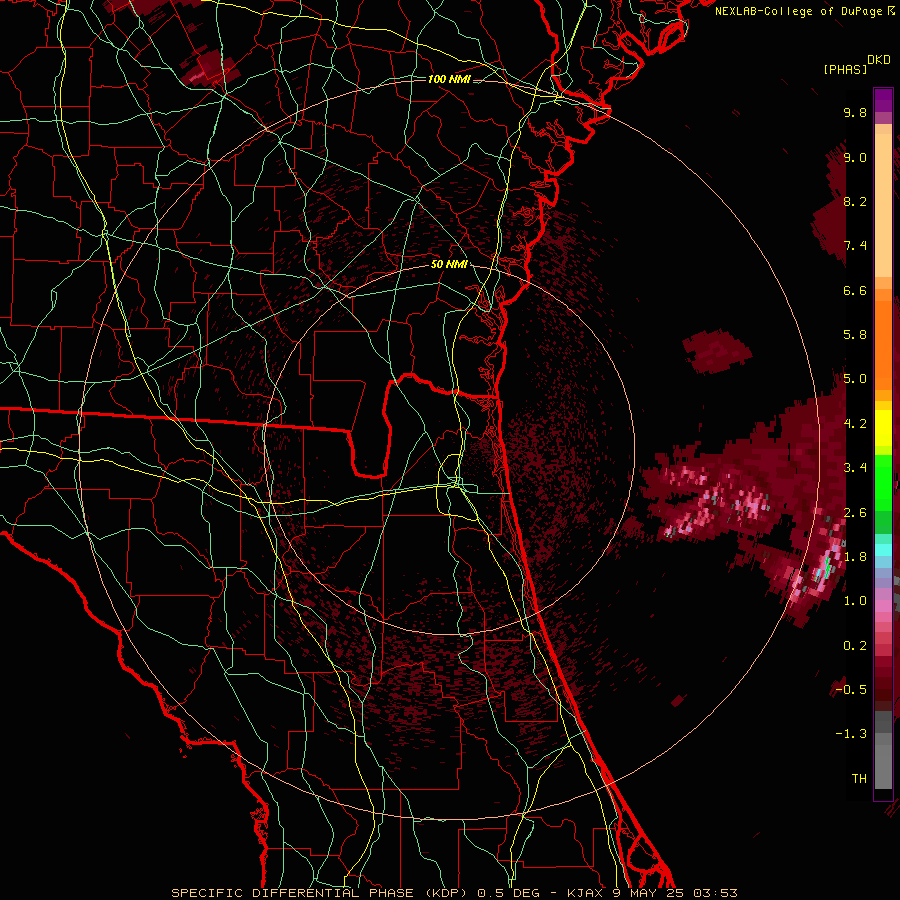Click the 2.6 scale value

(x=855, y=513)
